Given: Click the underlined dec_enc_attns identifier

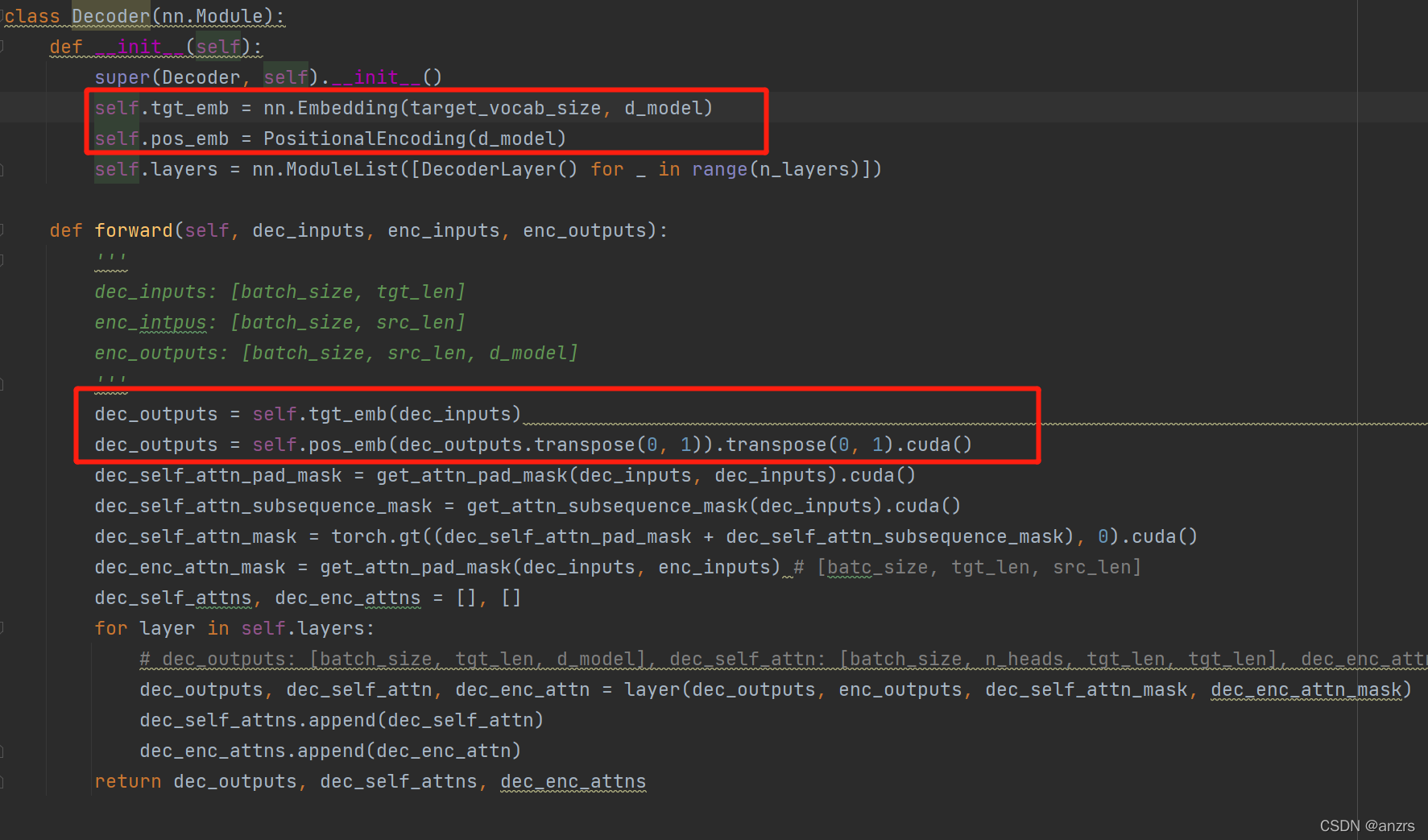Looking at the screenshot, I should coord(573,780).
